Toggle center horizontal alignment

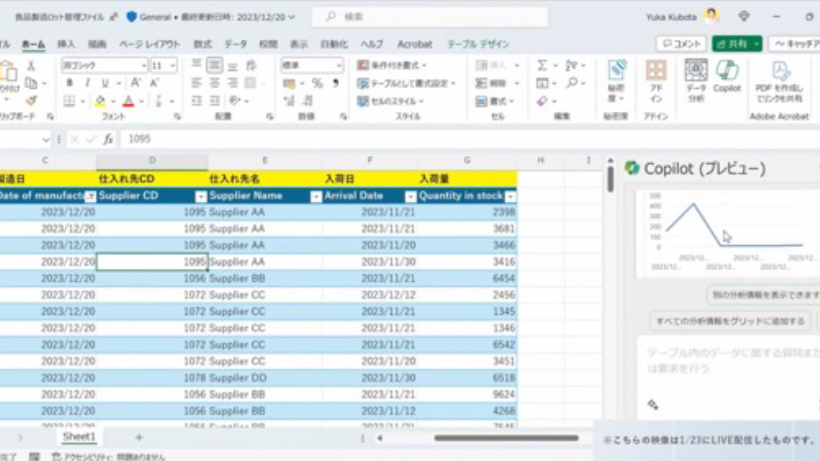point(214,84)
